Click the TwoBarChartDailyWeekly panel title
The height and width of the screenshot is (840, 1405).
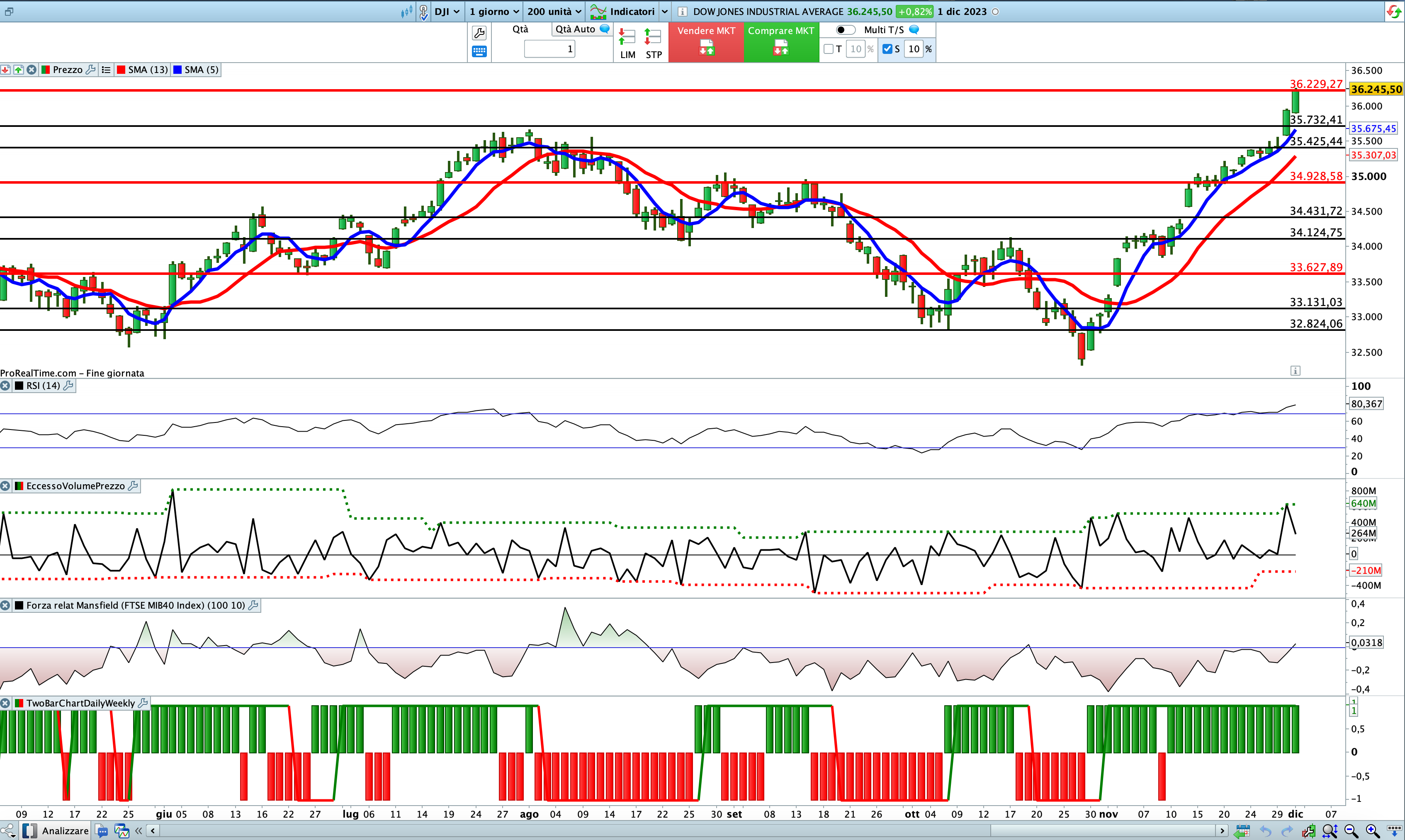point(80,703)
